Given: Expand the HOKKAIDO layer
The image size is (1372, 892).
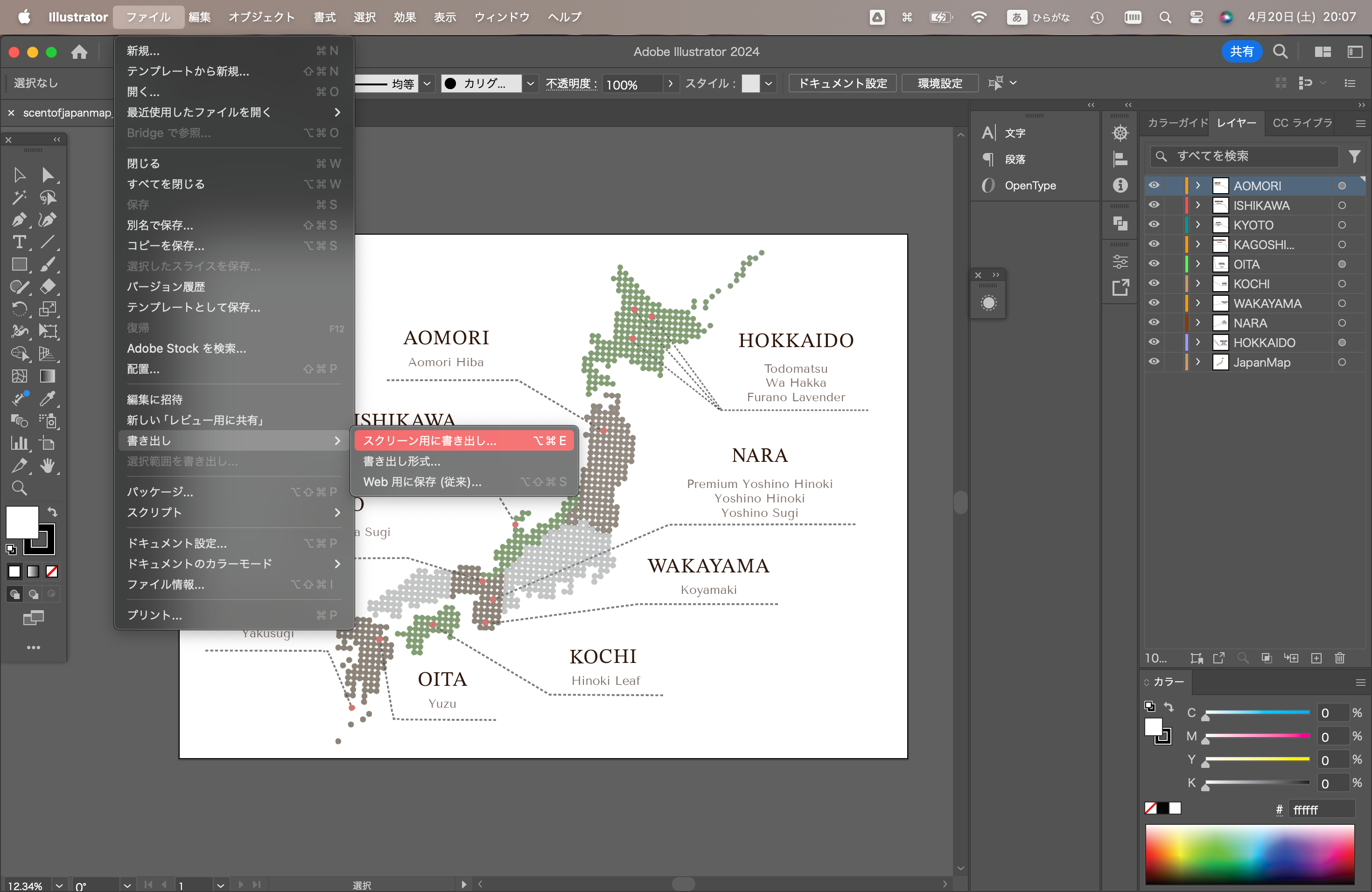Looking at the screenshot, I should tap(1198, 342).
